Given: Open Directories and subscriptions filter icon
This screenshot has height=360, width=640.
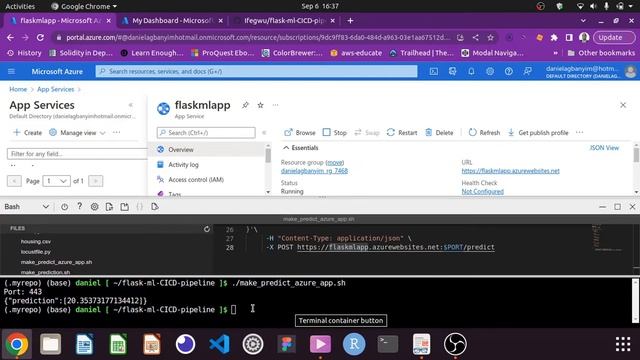Looking at the screenshot, I should [x=452, y=71].
